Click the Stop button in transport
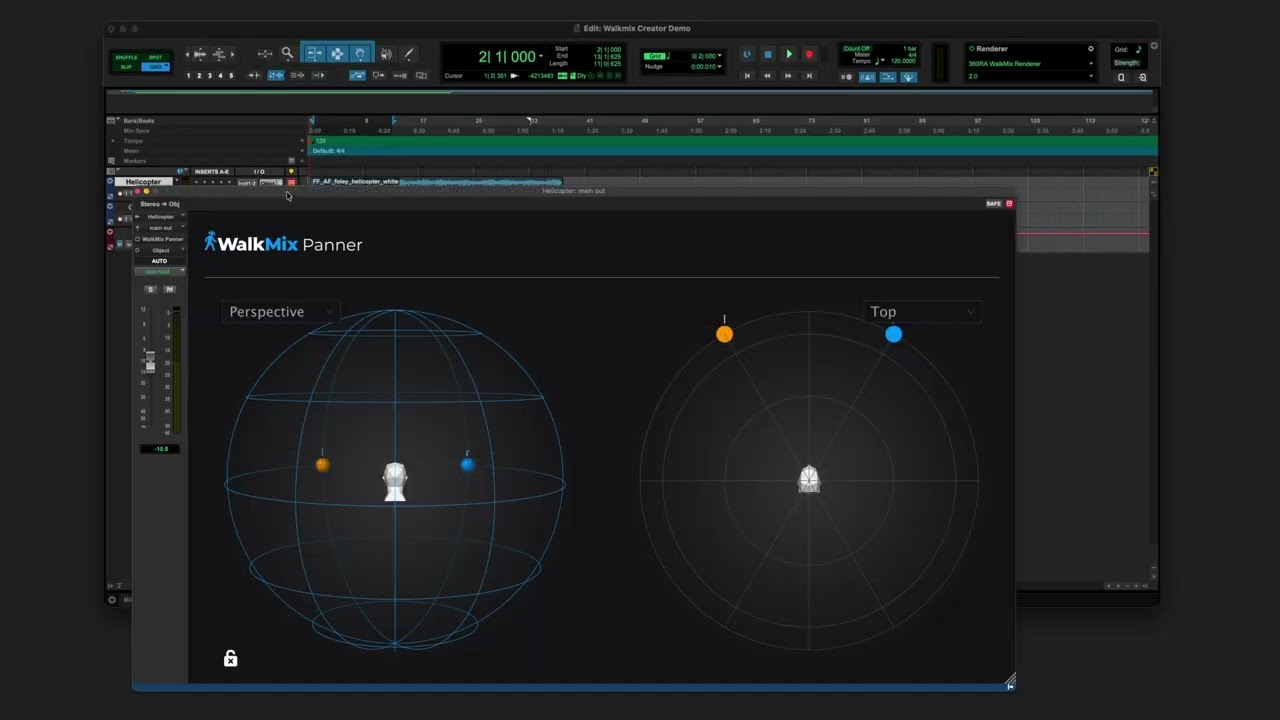Image resolution: width=1280 pixels, height=720 pixels. [768, 54]
